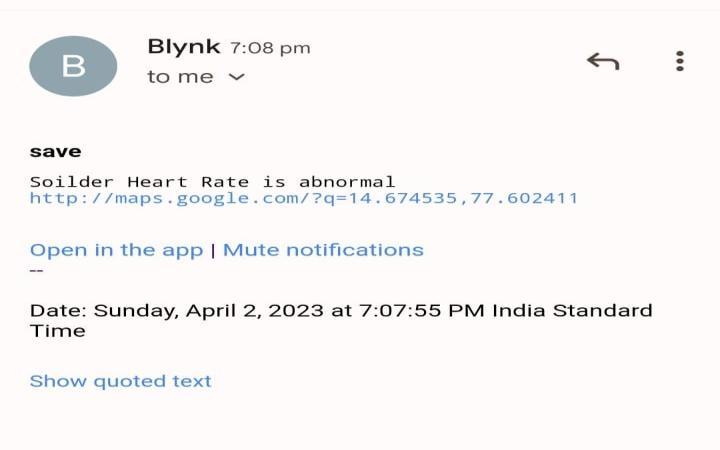Viewport: 720px width, 450px height.
Task: Click the word "abnormal" in the message
Action: coord(347,181)
